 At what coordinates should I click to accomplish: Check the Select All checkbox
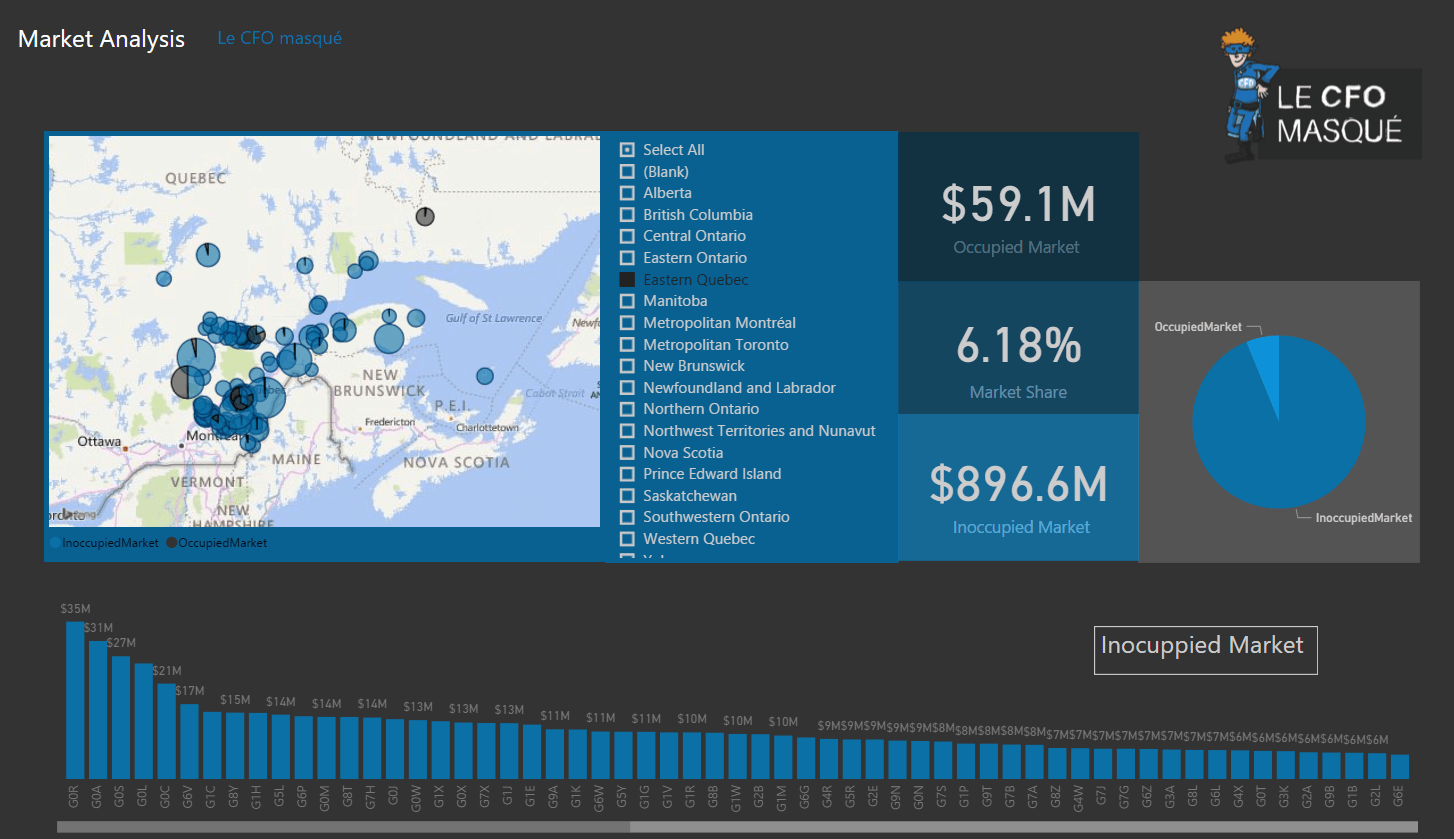(x=627, y=150)
